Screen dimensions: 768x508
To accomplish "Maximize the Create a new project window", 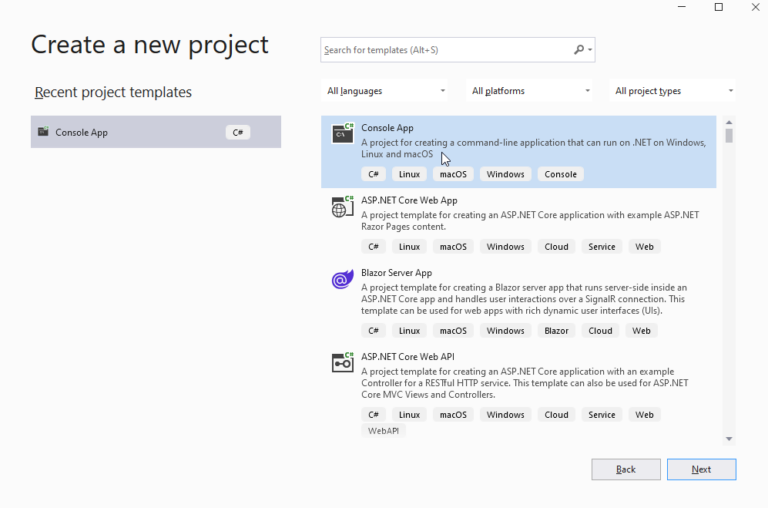I will (718, 8).
